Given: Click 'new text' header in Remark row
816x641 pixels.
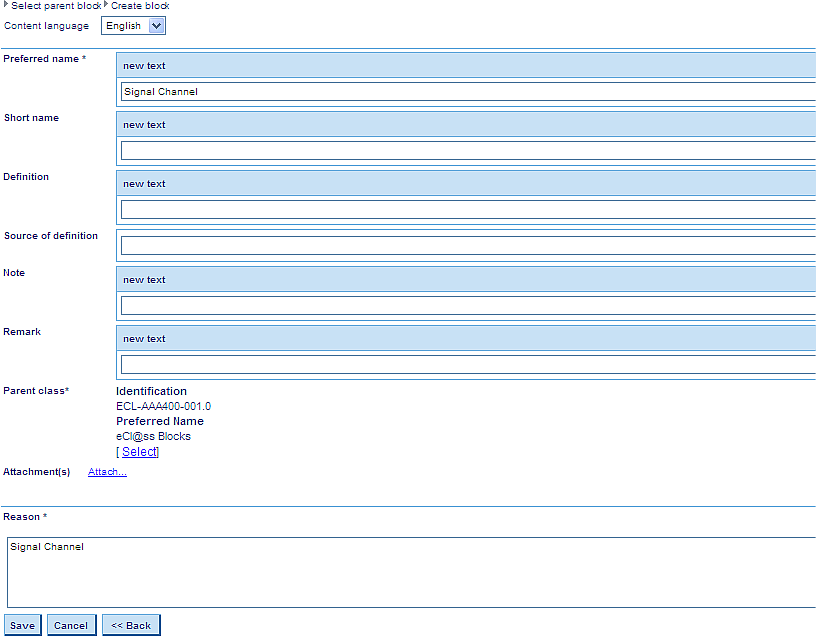Looking at the screenshot, I should coord(144,339).
